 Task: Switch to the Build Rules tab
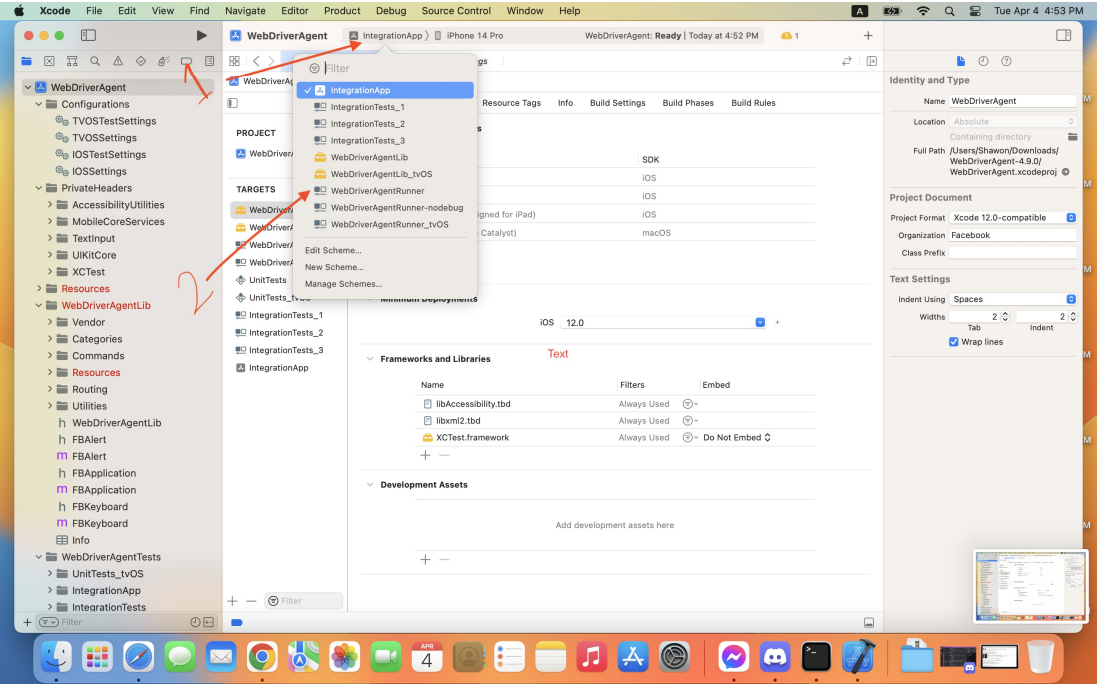[753, 103]
